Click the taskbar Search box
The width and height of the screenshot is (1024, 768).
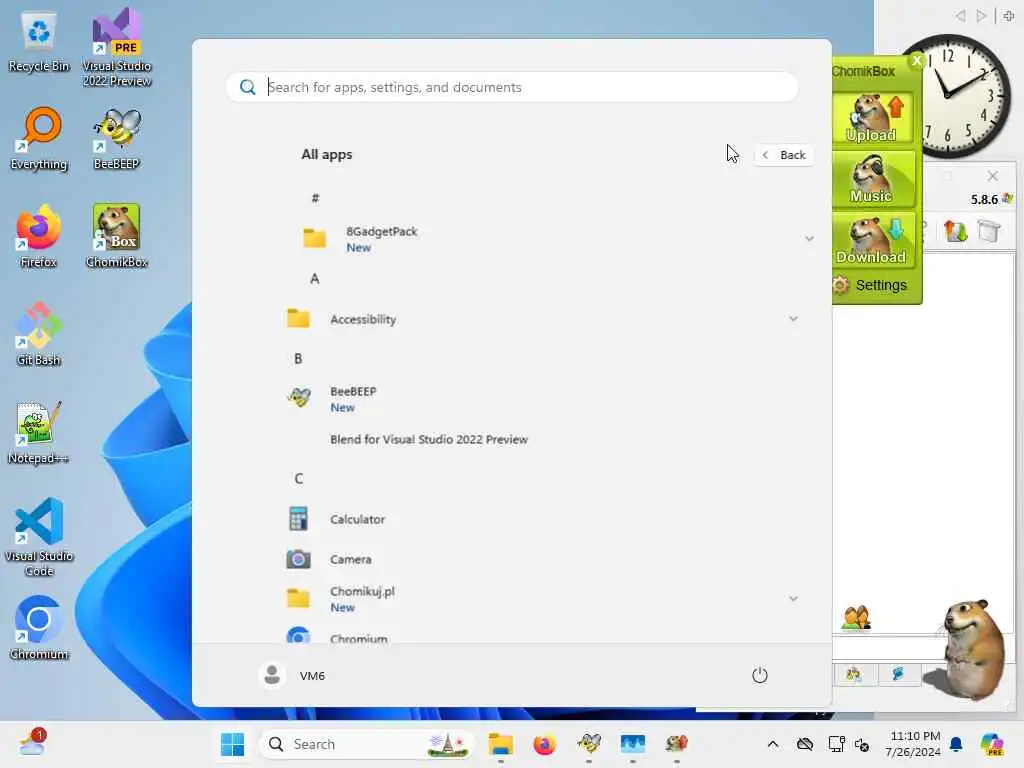(367, 744)
